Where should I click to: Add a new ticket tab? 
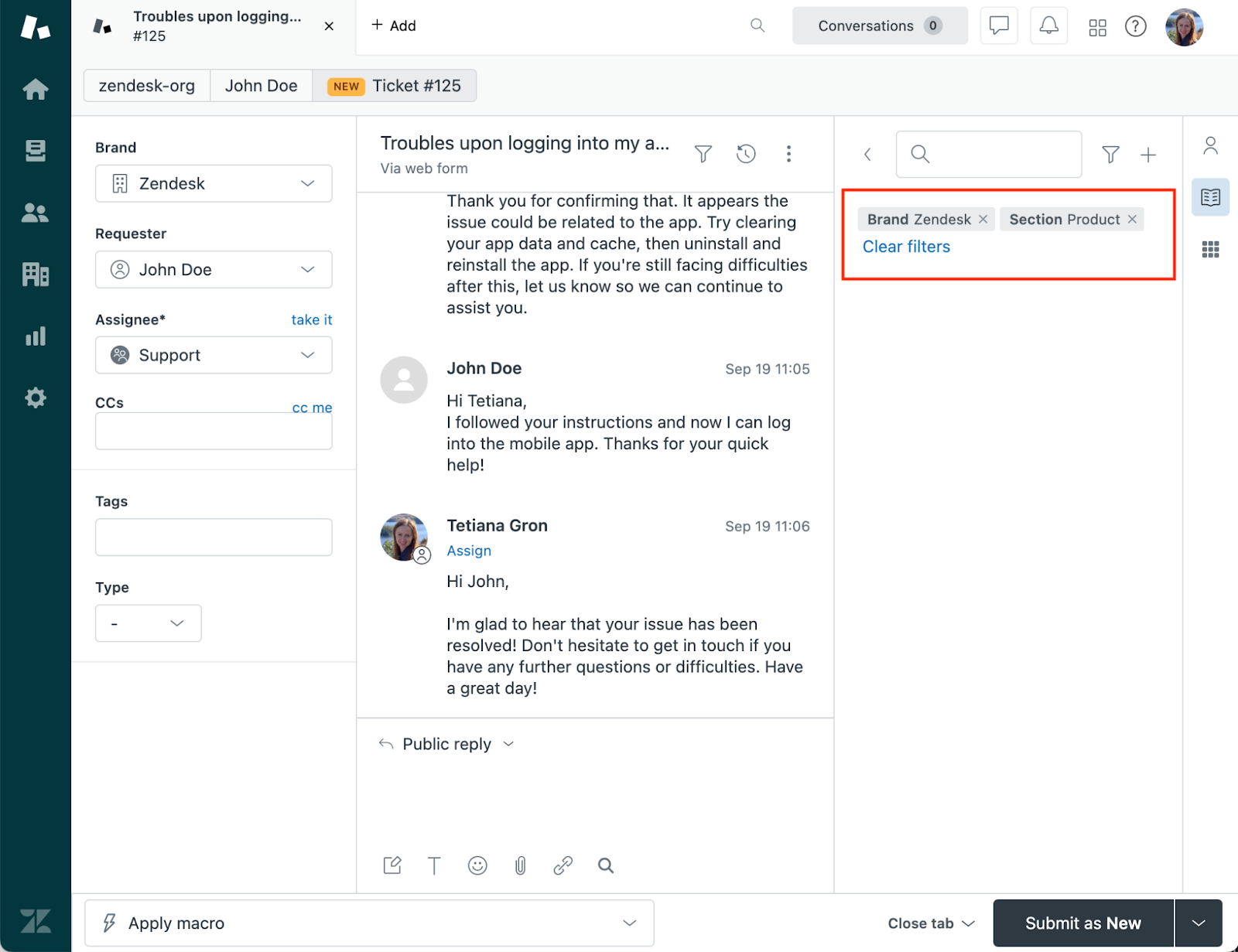tap(394, 26)
